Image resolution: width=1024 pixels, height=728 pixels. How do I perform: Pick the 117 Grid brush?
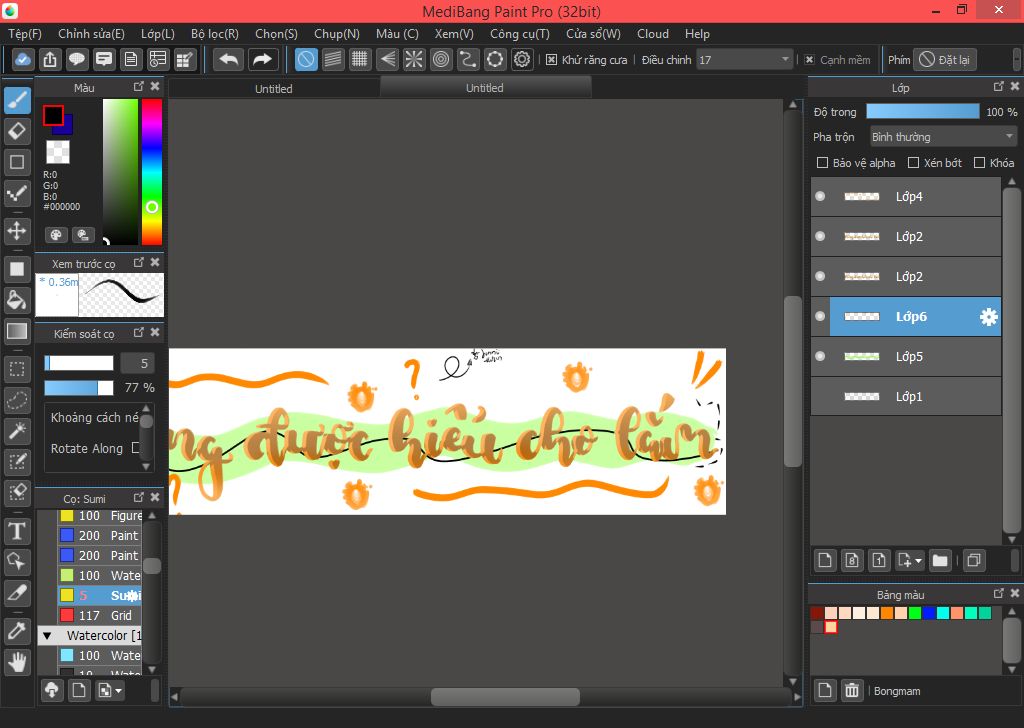pos(100,615)
